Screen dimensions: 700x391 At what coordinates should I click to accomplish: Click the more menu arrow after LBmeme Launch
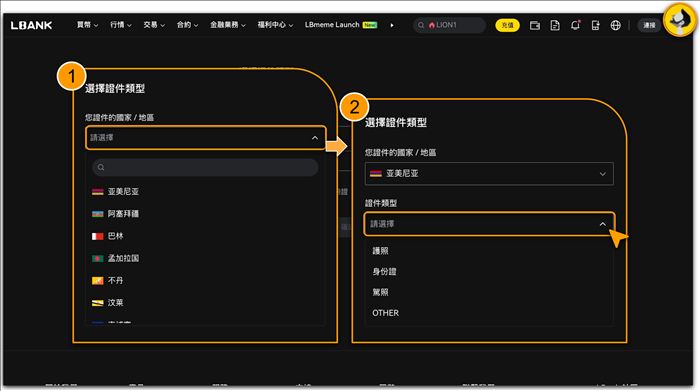392,25
